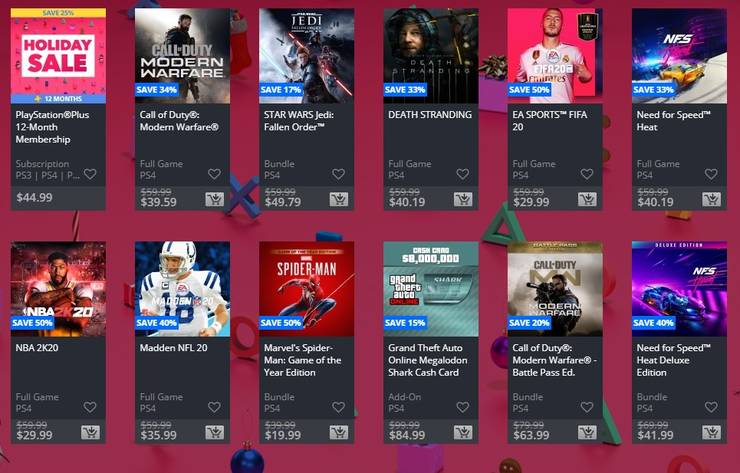This screenshot has height=473, width=740.
Task: Add NBA 2K20 to cart
Action: click(x=90, y=432)
